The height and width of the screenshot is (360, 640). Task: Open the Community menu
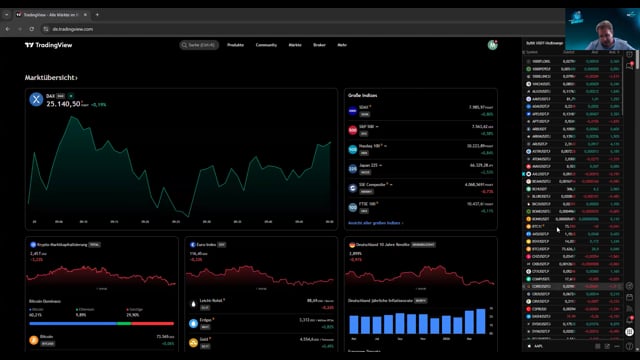266,45
